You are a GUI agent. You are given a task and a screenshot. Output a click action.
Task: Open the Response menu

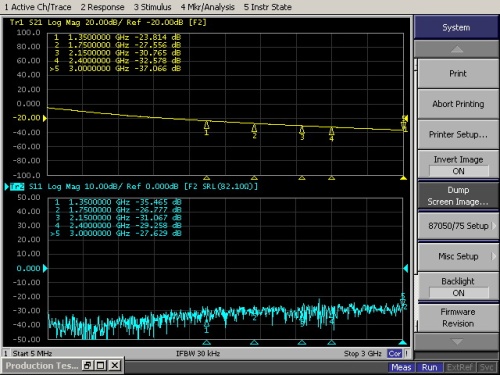(102, 7)
